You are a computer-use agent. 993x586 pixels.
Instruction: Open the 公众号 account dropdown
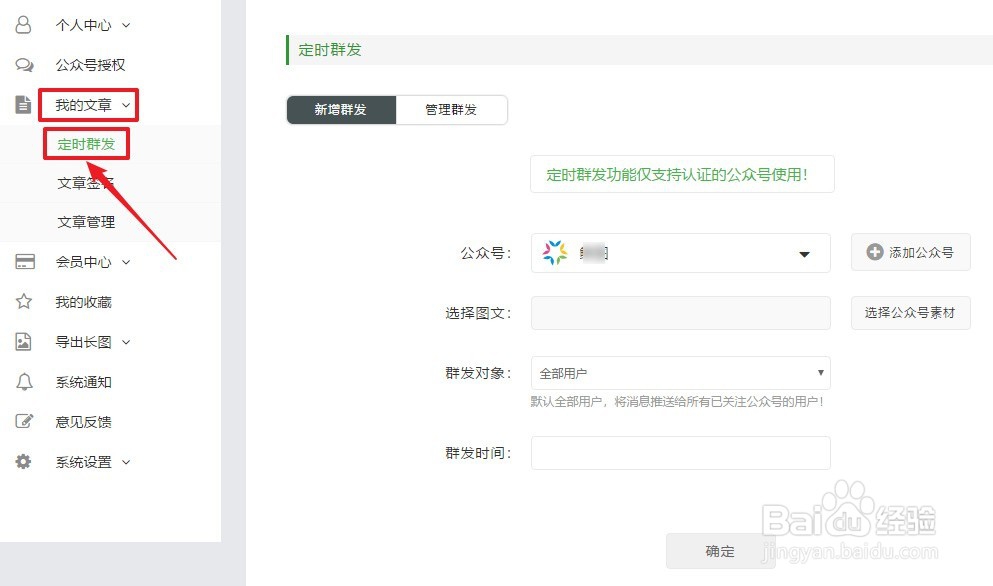(680, 253)
